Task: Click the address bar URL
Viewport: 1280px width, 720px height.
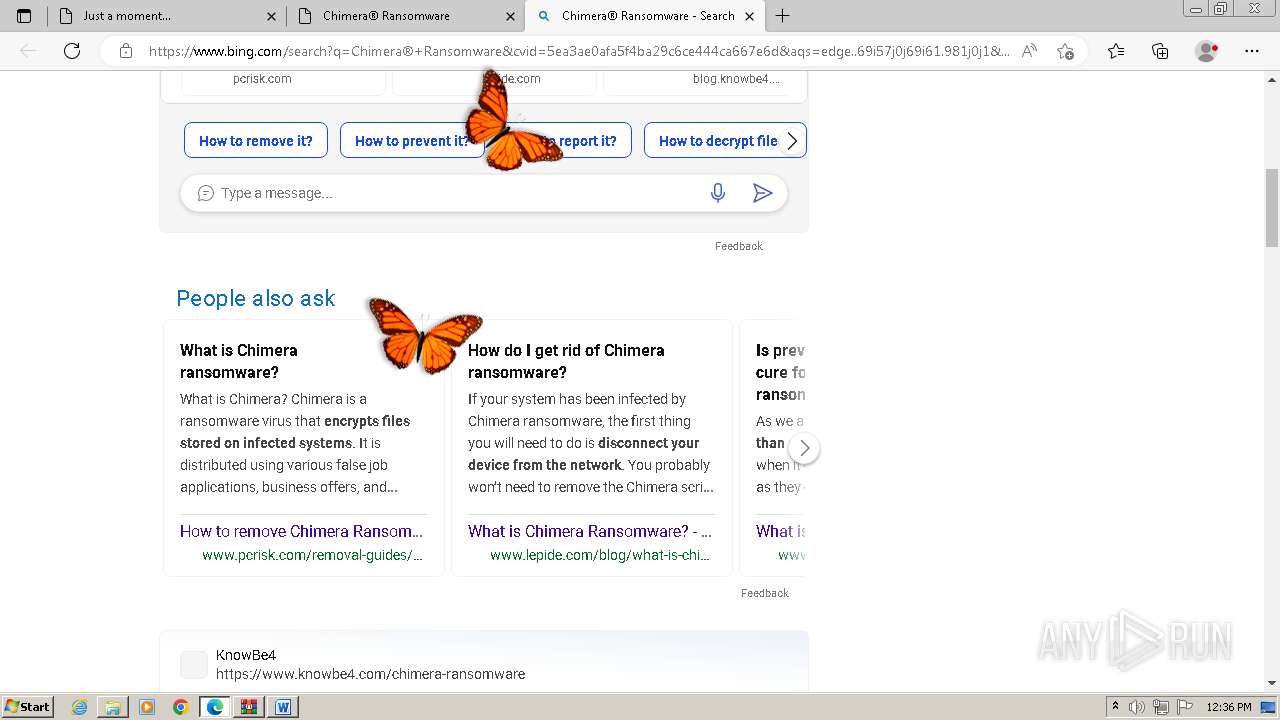Action: pyautogui.click(x=579, y=51)
